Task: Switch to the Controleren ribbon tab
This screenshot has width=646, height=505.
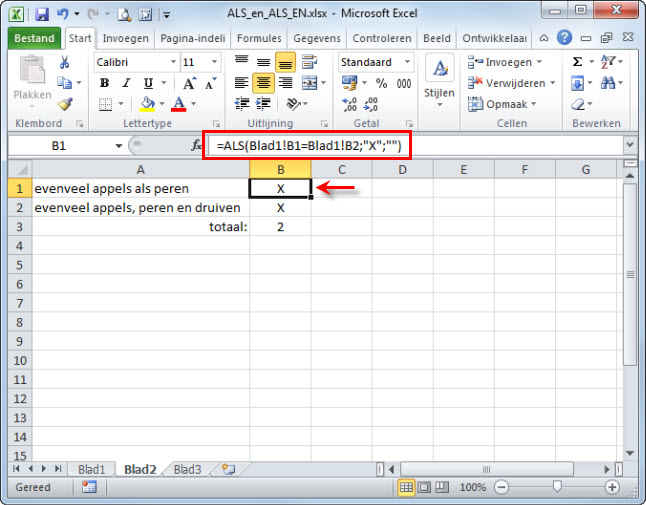Action: click(x=382, y=38)
